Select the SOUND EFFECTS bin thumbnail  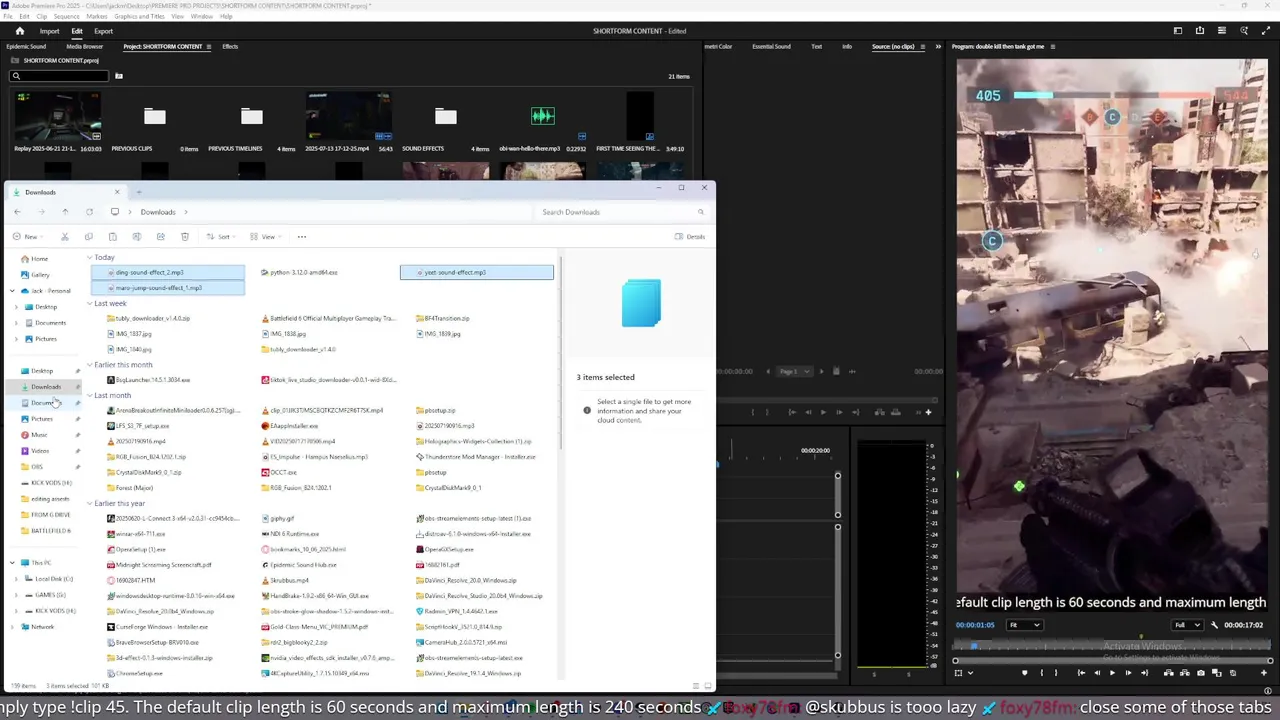coord(445,116)
